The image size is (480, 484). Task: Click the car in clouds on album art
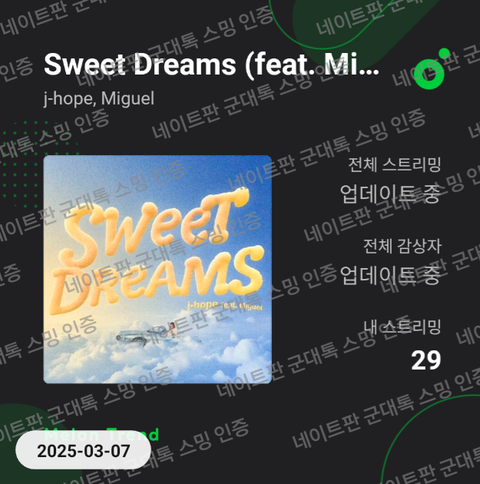135,336
